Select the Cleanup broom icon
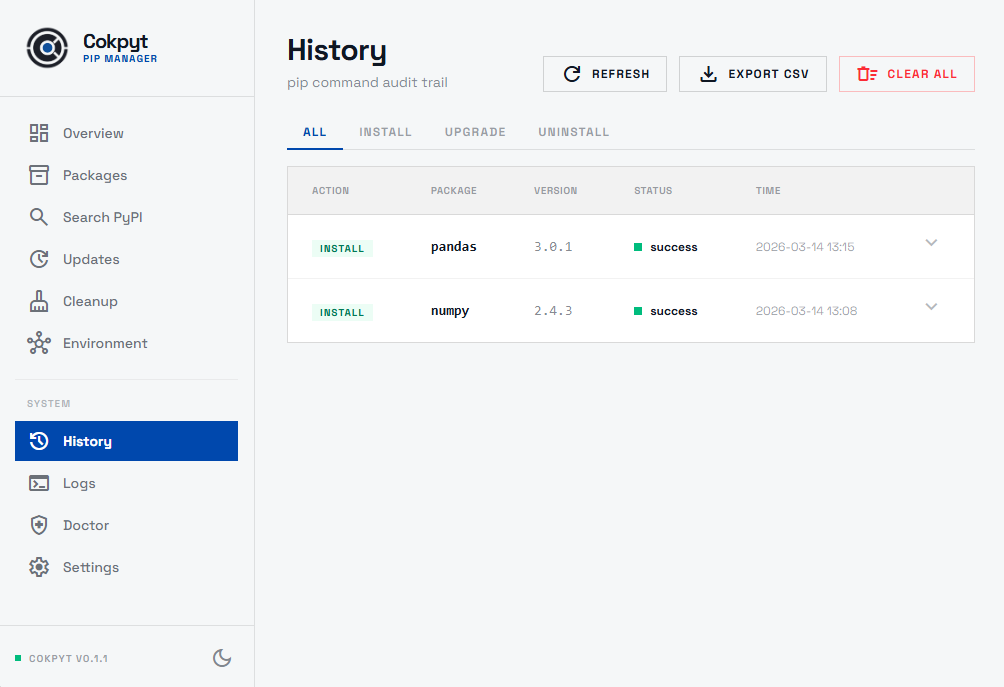The height and width of the screenshot is (687, 1004). [x=39, y=300]
